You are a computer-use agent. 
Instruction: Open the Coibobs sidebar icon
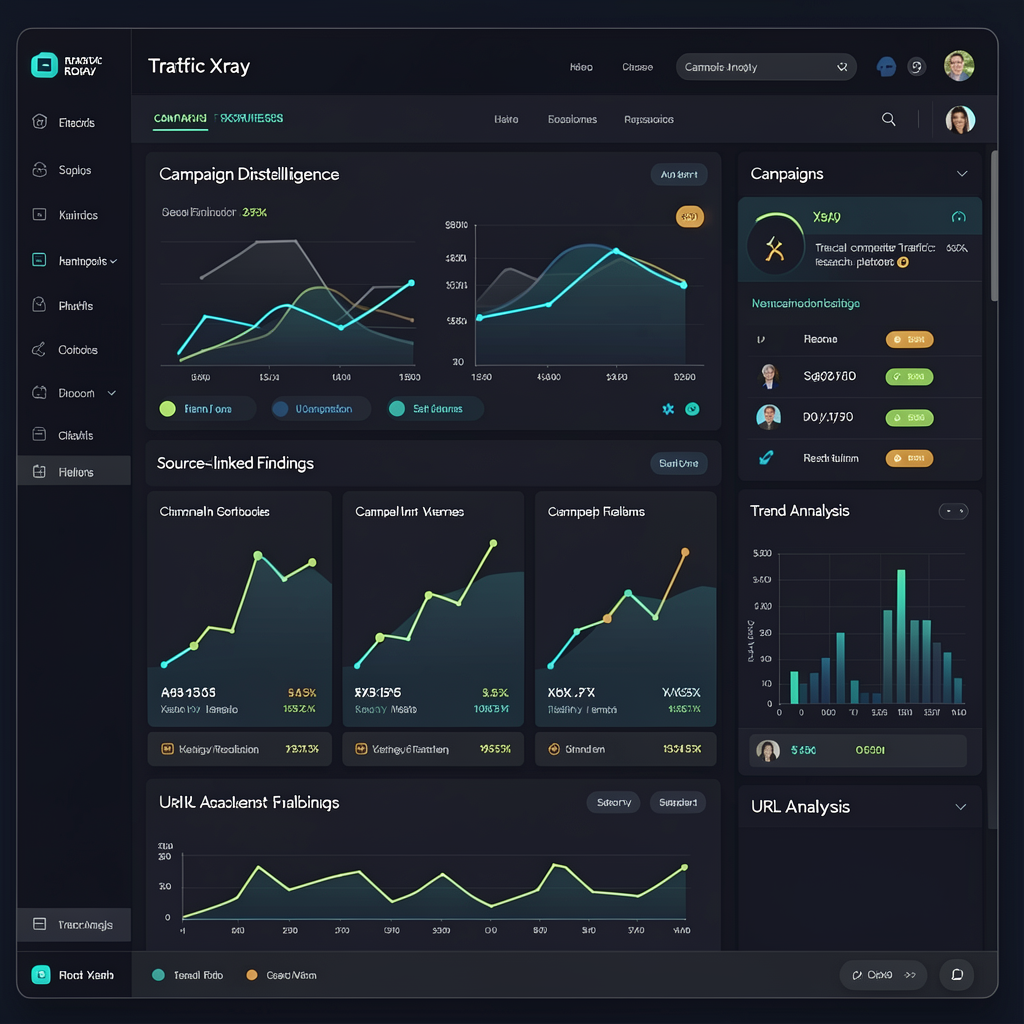coord(39,349)
